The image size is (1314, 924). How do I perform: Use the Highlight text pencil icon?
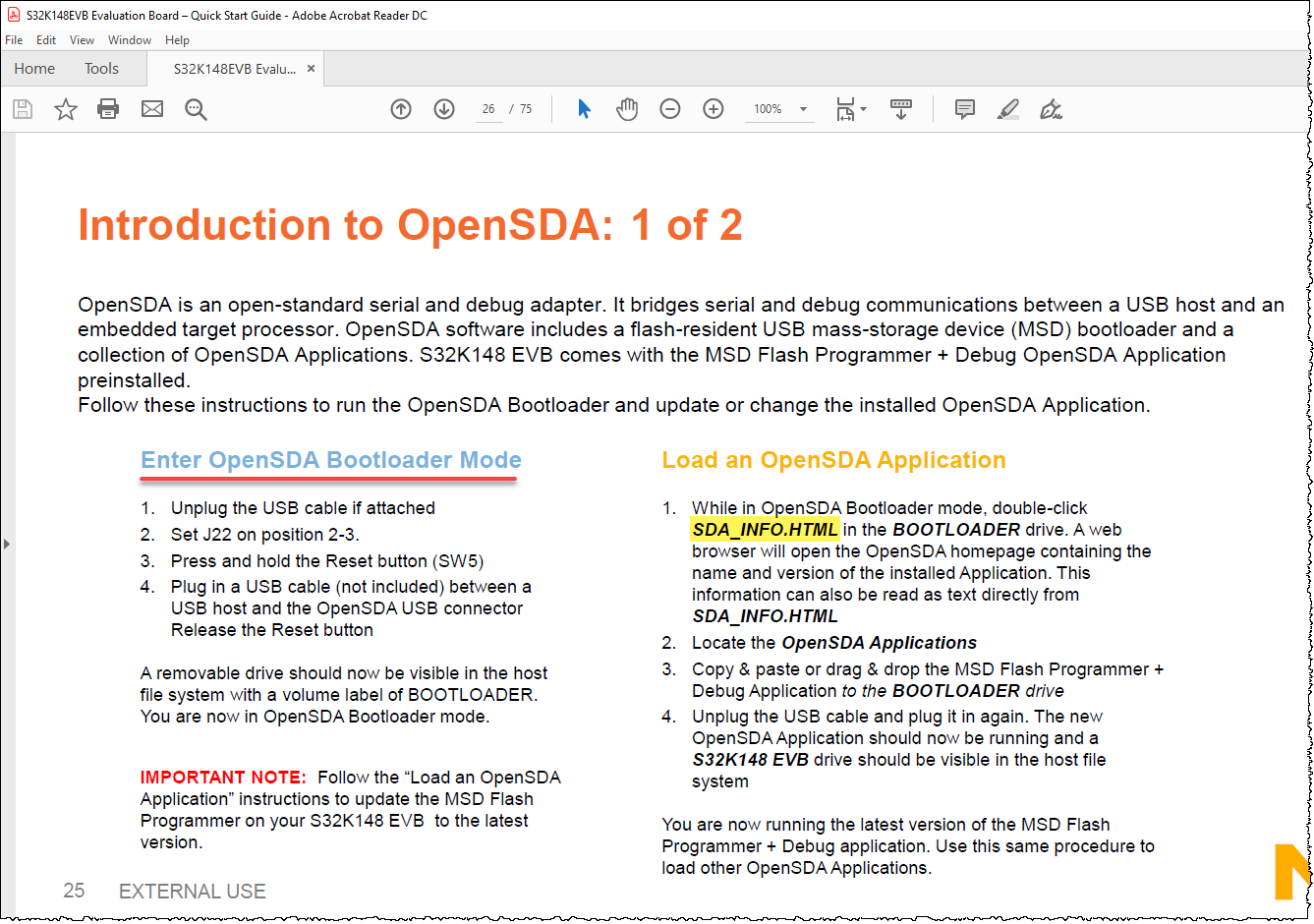[x=1007, y=109]
